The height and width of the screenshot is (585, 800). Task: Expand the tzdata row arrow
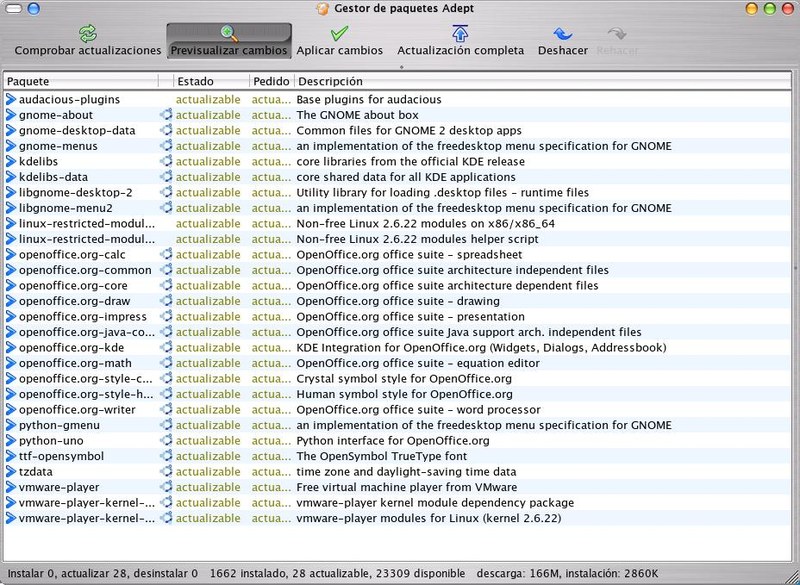[x=11, y=472]
